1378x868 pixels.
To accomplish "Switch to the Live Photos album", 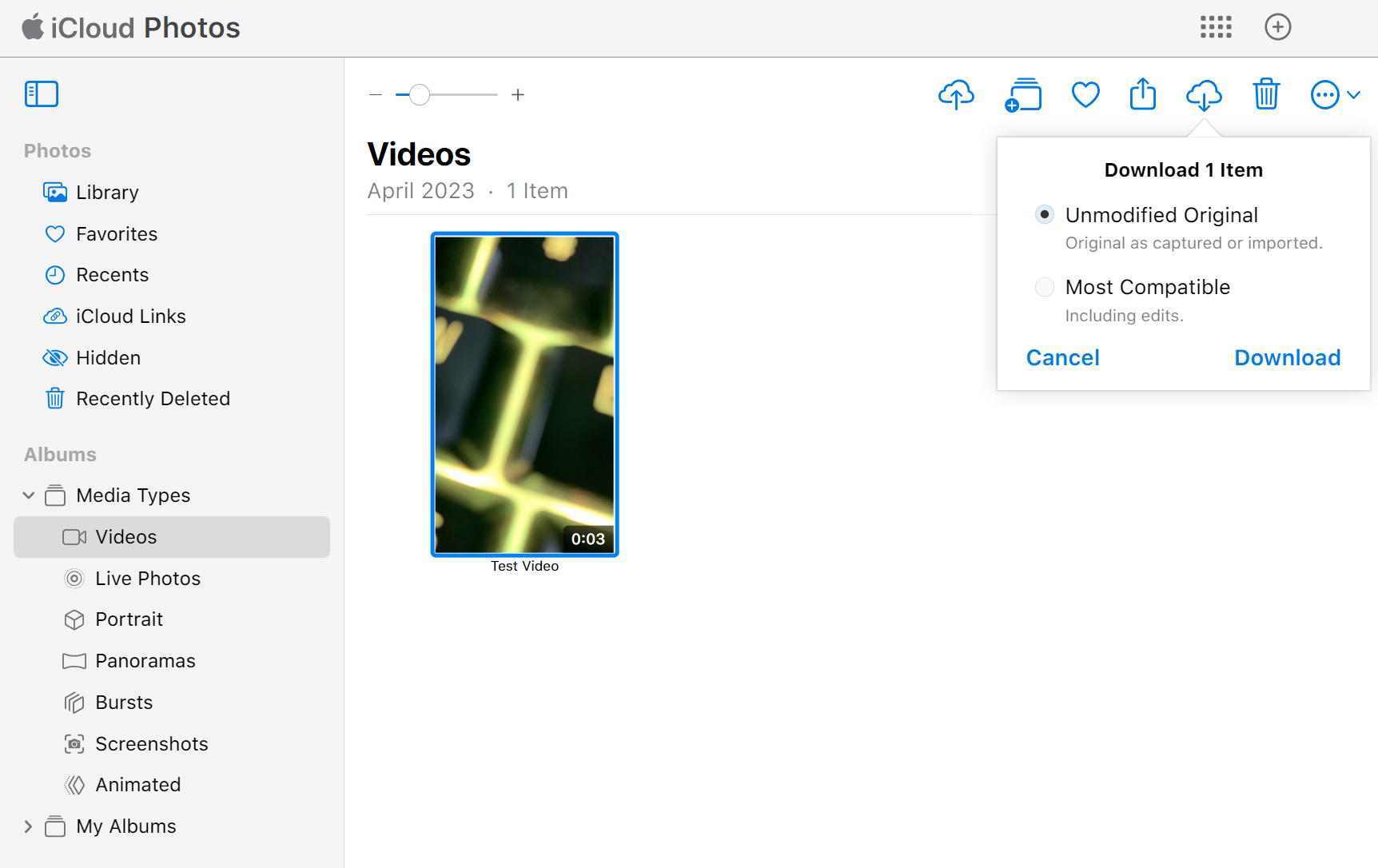I will coord(147,578).
